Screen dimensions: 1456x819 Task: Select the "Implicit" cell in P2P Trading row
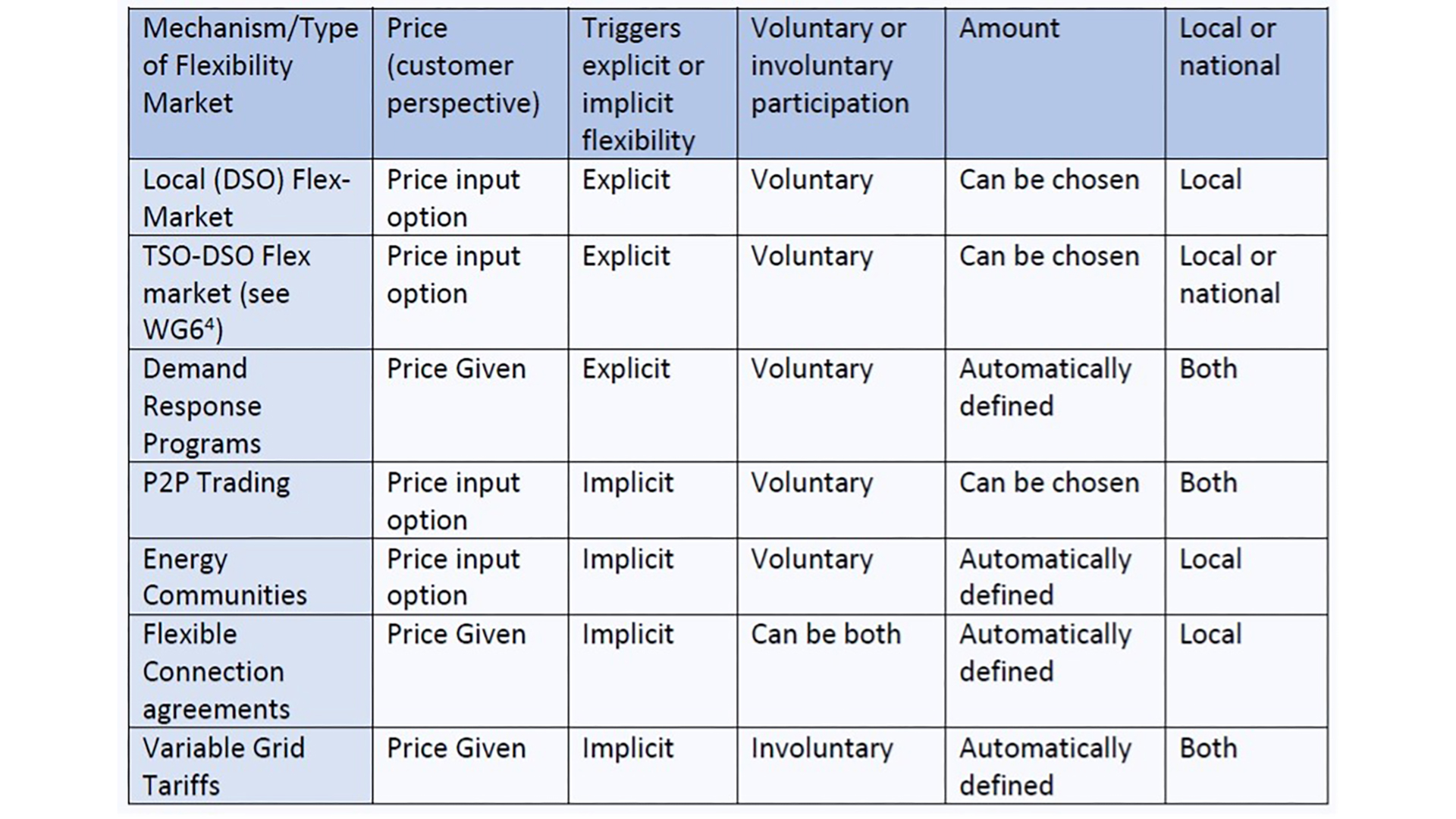tap(628, 483)
